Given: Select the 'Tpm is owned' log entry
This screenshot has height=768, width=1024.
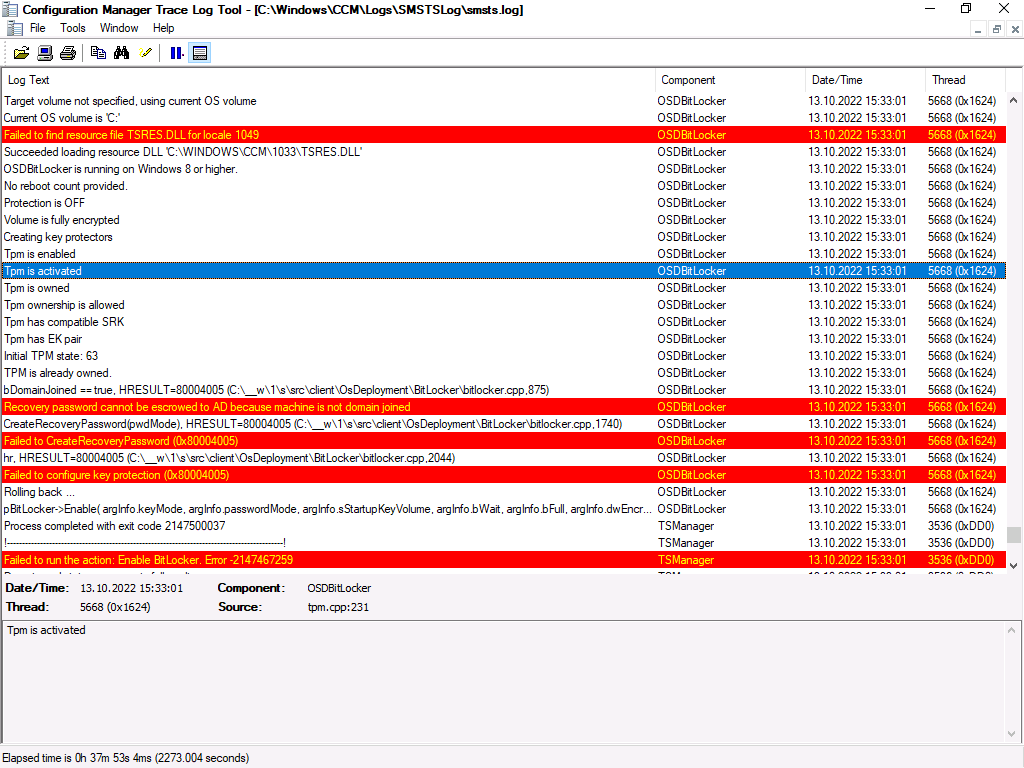Looking at the screenshot, I should pos(328,288).
